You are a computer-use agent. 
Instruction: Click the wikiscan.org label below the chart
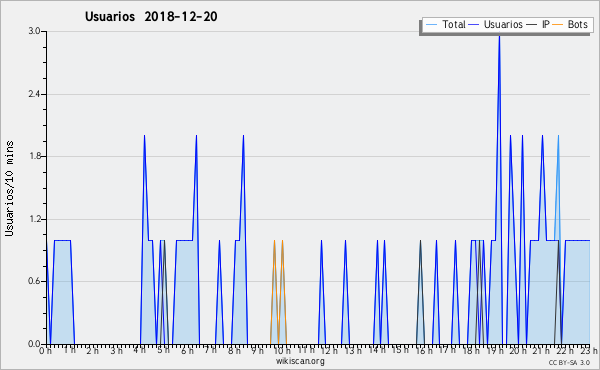[300, 361]
